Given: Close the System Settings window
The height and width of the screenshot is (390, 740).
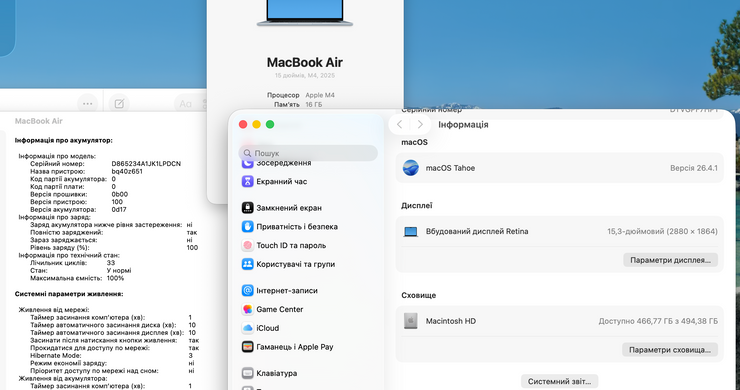Looking at the screenshot, I should (x=243, y=124).
